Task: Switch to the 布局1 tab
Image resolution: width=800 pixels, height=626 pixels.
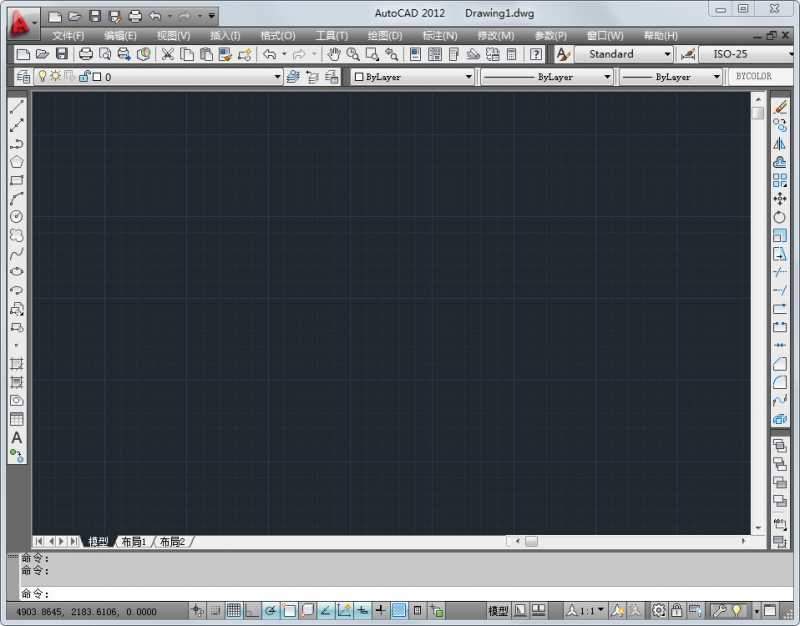Action: [133, 541]
